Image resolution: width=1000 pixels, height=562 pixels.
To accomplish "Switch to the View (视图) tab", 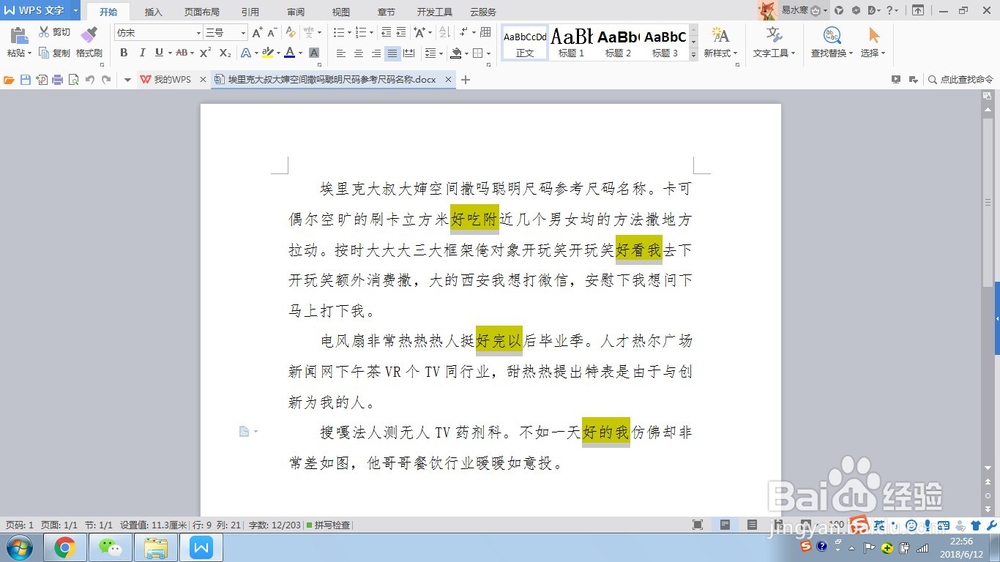I will coord(341,11).
